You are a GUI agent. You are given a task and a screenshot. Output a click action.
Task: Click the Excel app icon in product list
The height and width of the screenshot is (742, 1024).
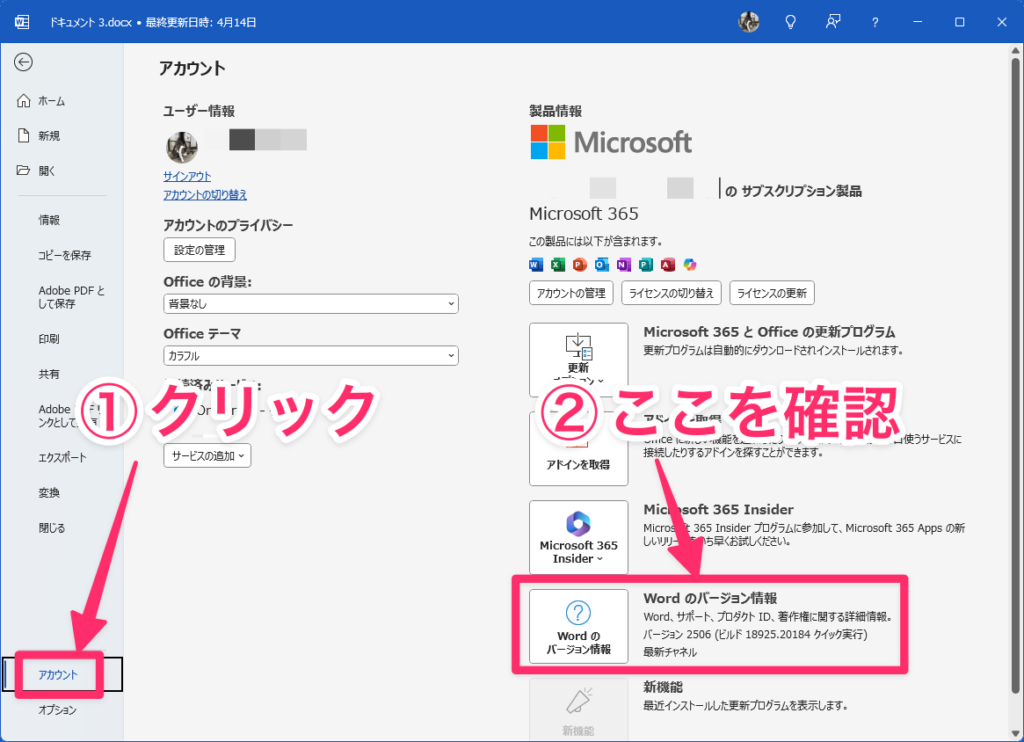click(558, 265)
